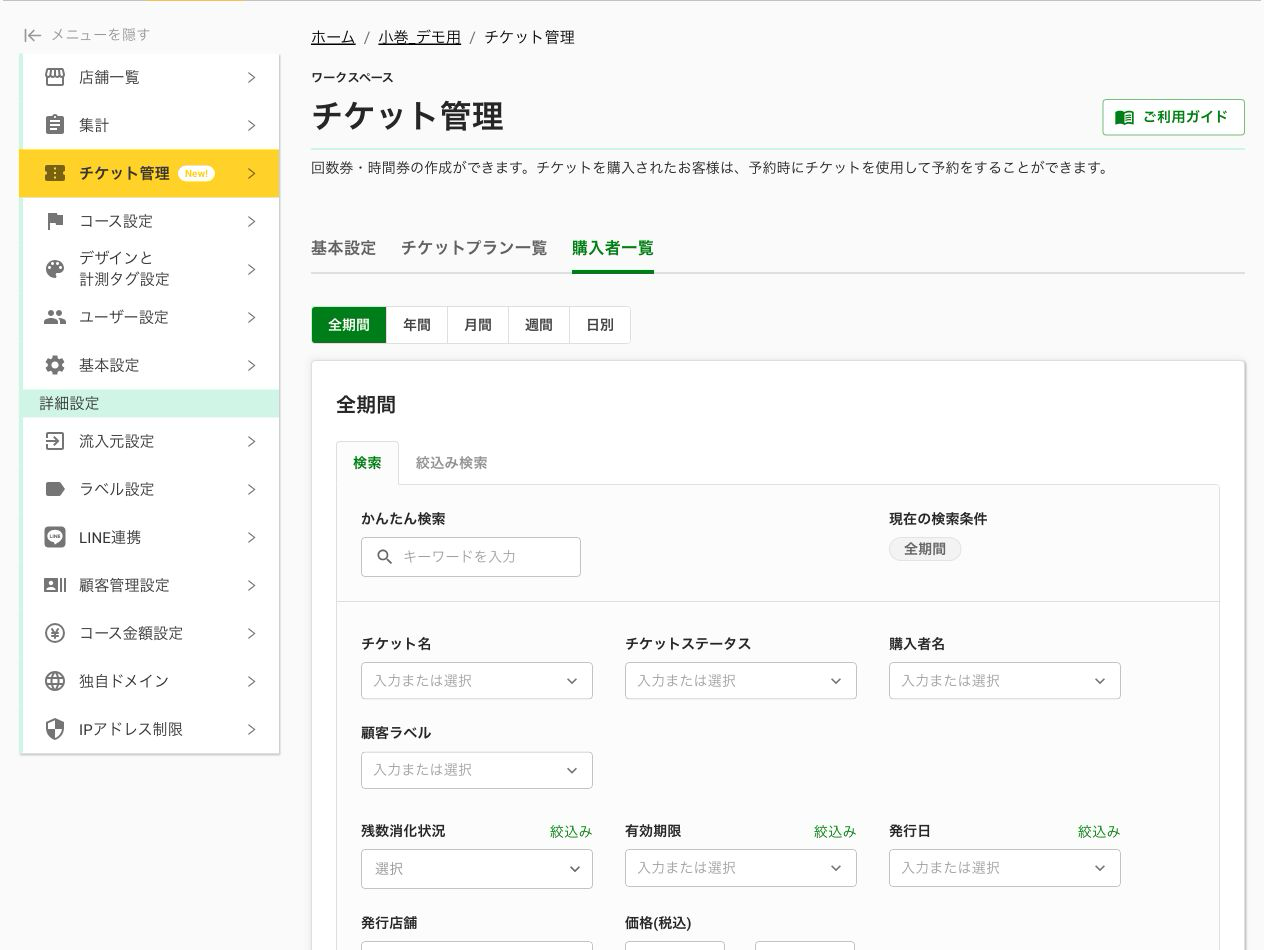Click the 独自ドメイン globe icon
The width and height of the screenshot is (1264, 950).
point(55,681)
